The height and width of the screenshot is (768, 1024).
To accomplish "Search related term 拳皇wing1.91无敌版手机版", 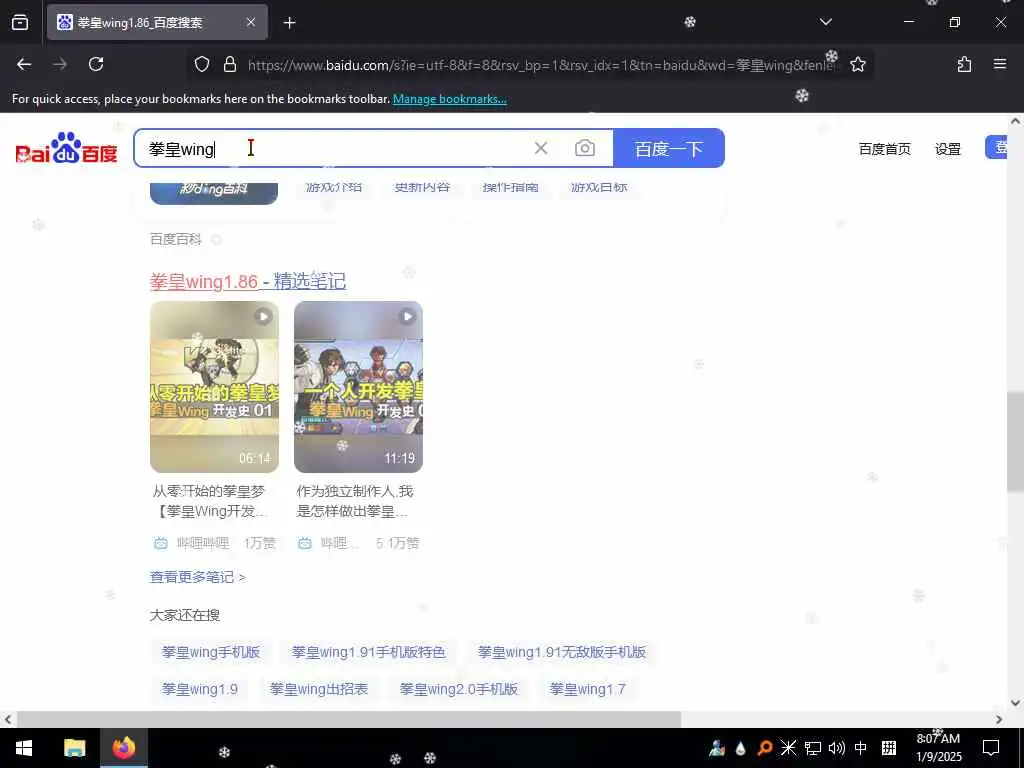I will pos(562,652).
